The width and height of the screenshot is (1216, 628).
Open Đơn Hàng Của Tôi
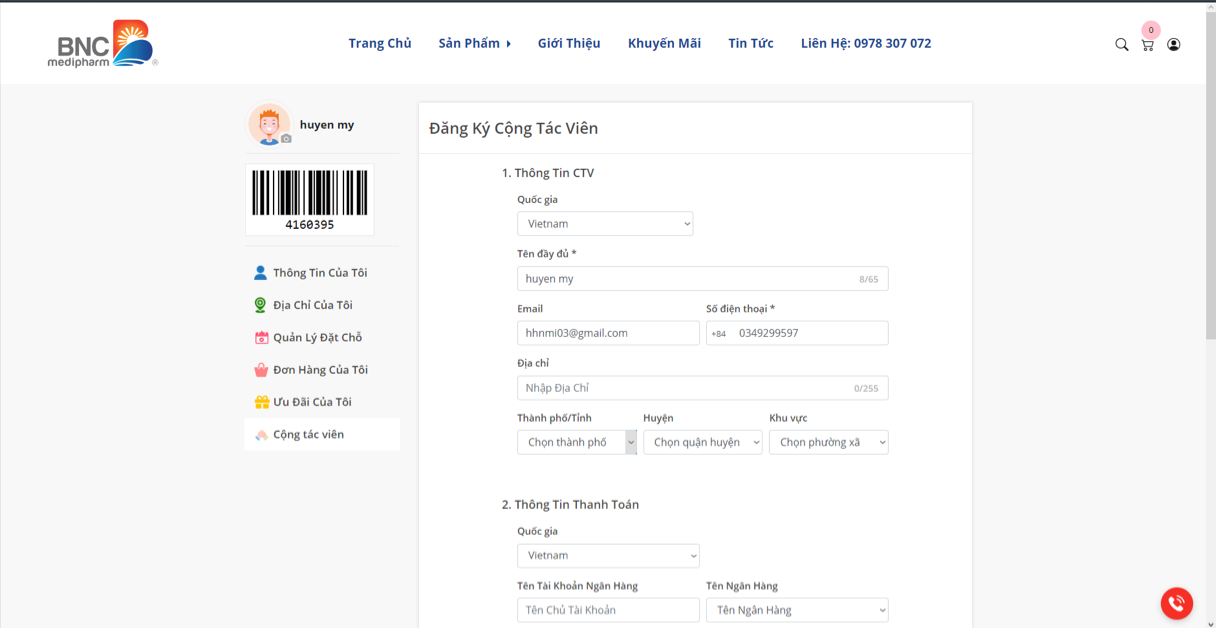(x=320, y=370)
